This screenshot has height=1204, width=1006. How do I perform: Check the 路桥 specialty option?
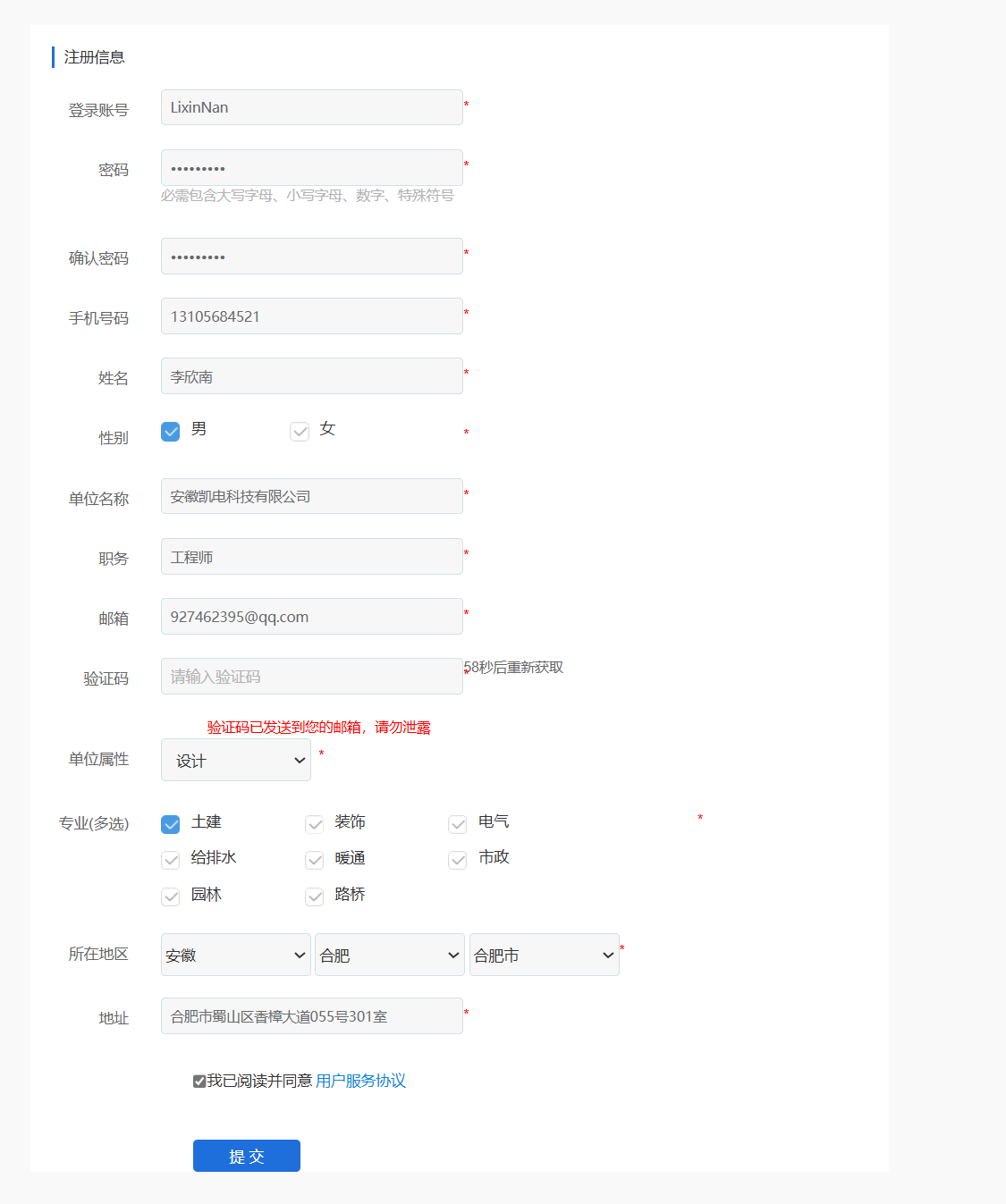click(315, 897)
